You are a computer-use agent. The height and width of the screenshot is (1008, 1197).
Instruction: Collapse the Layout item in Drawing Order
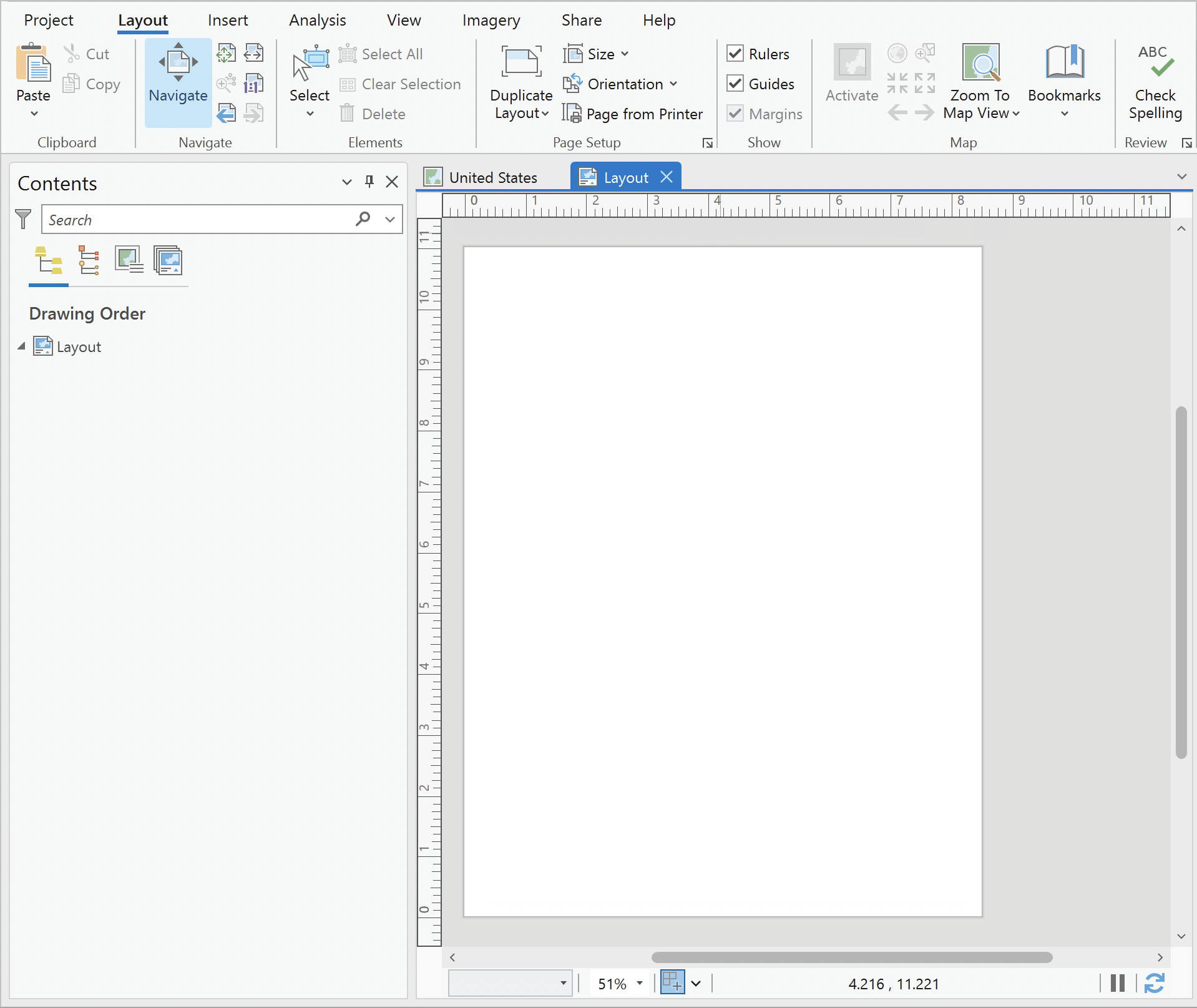(20, 346)
